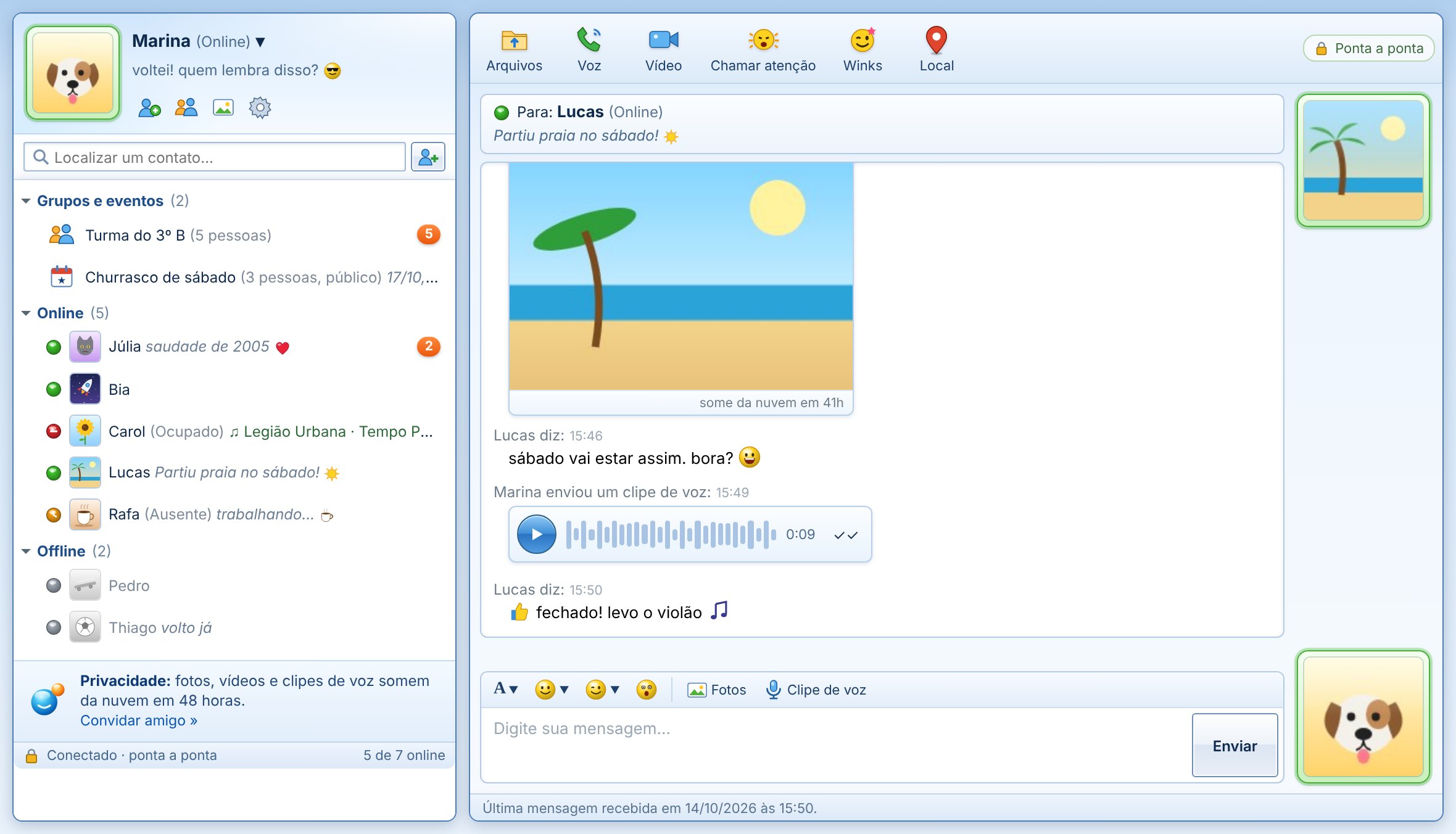This screenshot has width=1456, height=834.
Task: Select contact Bia
Action: (234, 389)
